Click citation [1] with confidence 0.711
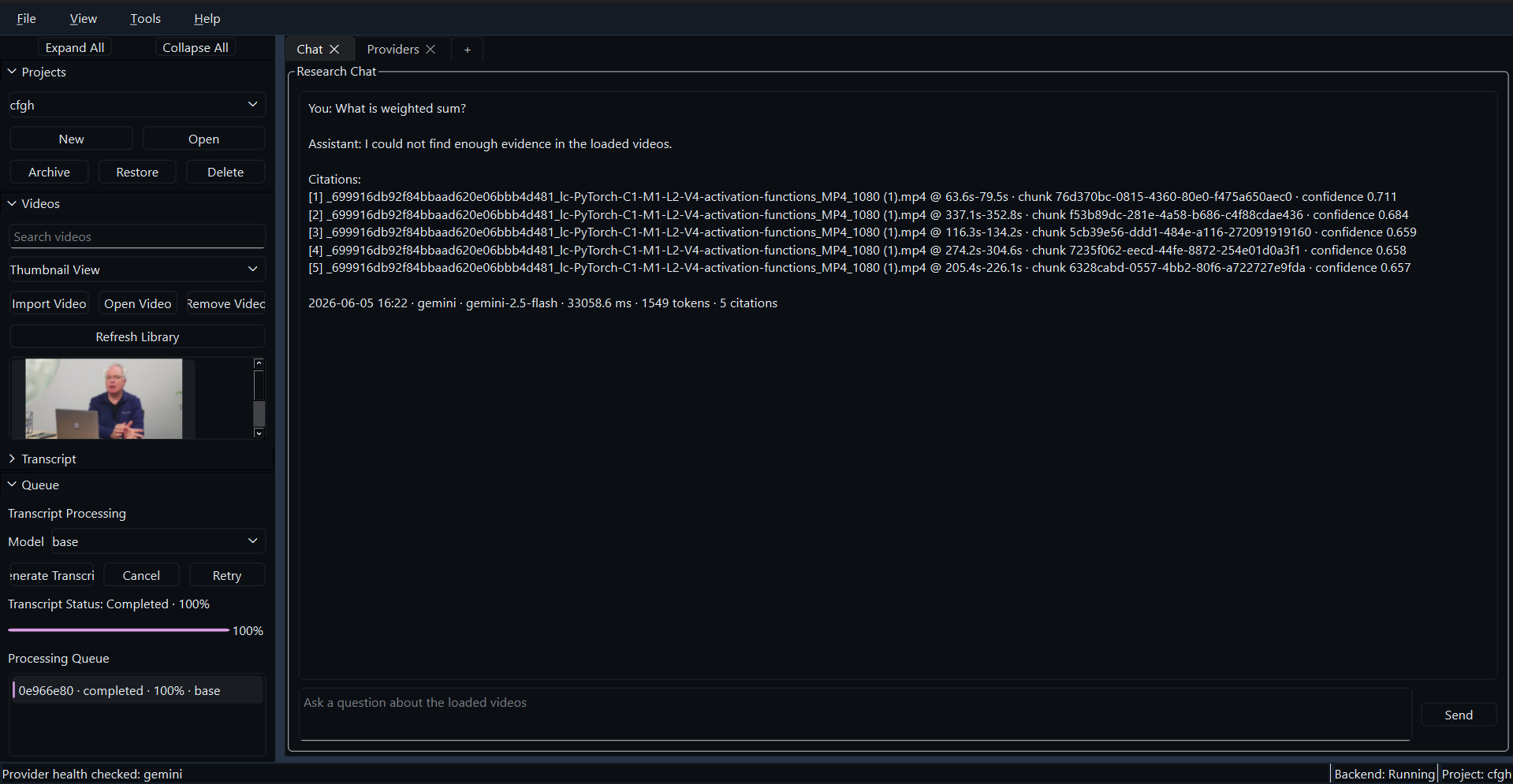The image size is (1513, 784). click(852, 196)
